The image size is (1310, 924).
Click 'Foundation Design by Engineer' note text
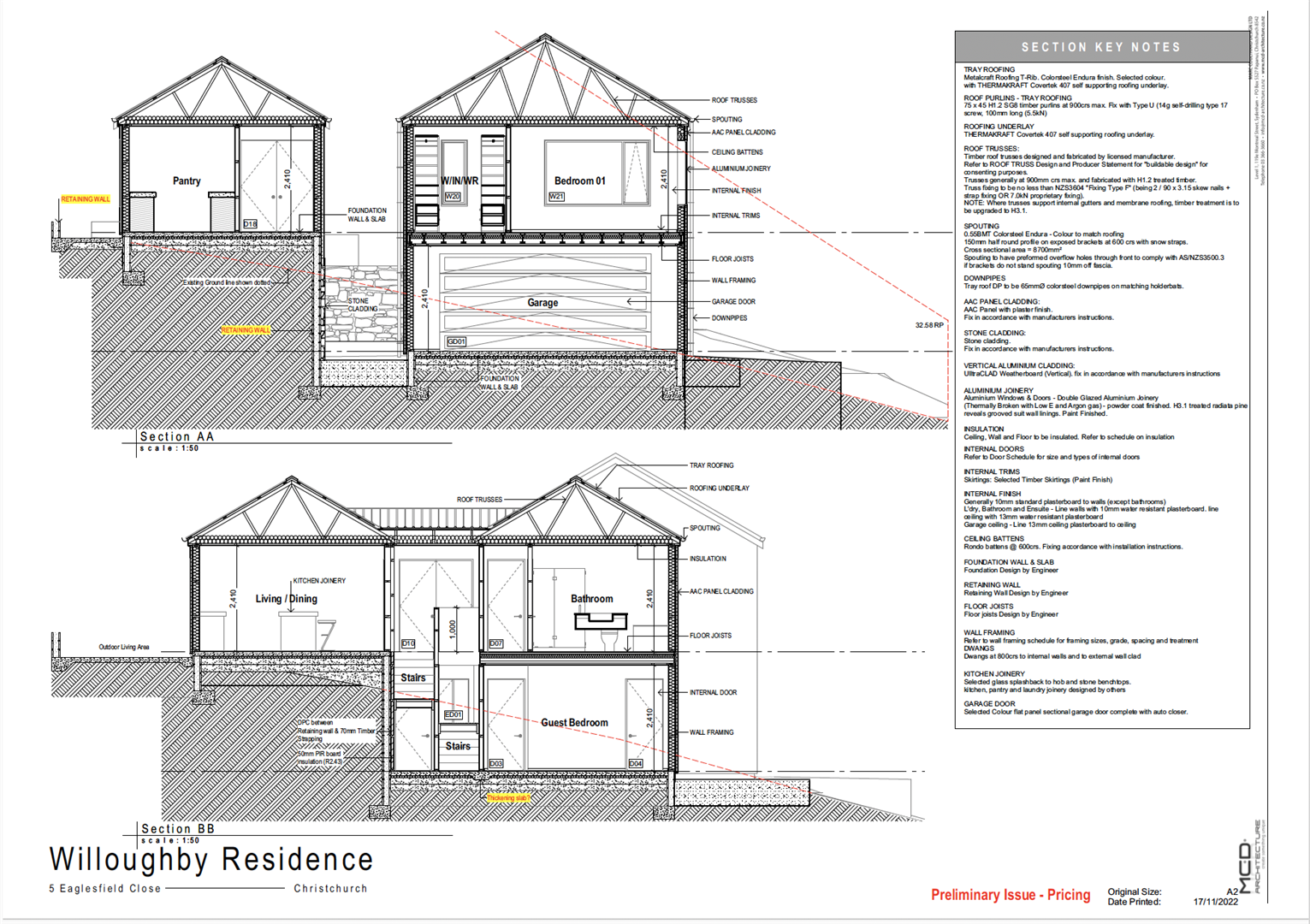[1011, 570]
